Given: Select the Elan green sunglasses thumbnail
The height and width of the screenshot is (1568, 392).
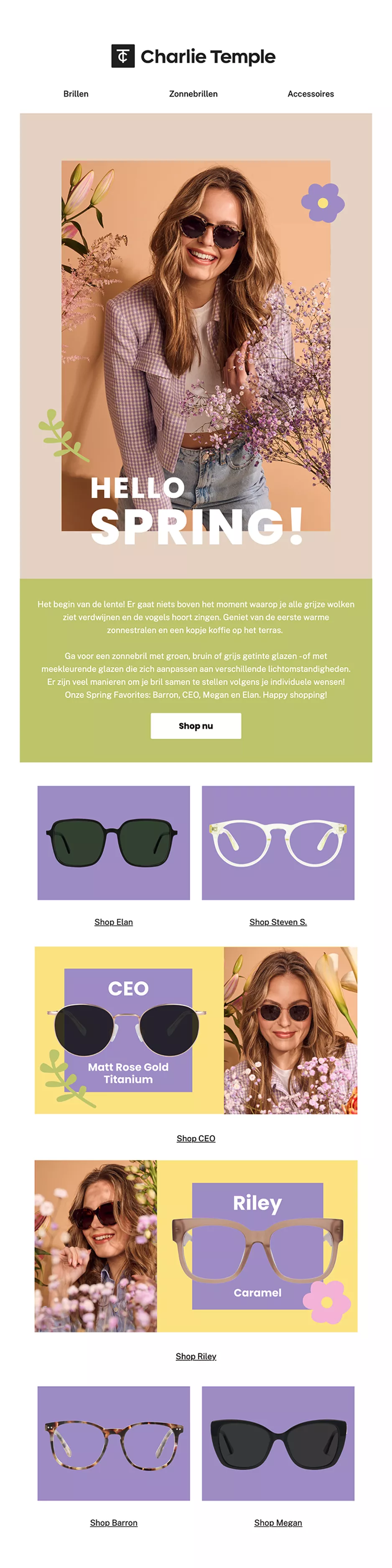Looking at the screenshot, I should [114, 843].
